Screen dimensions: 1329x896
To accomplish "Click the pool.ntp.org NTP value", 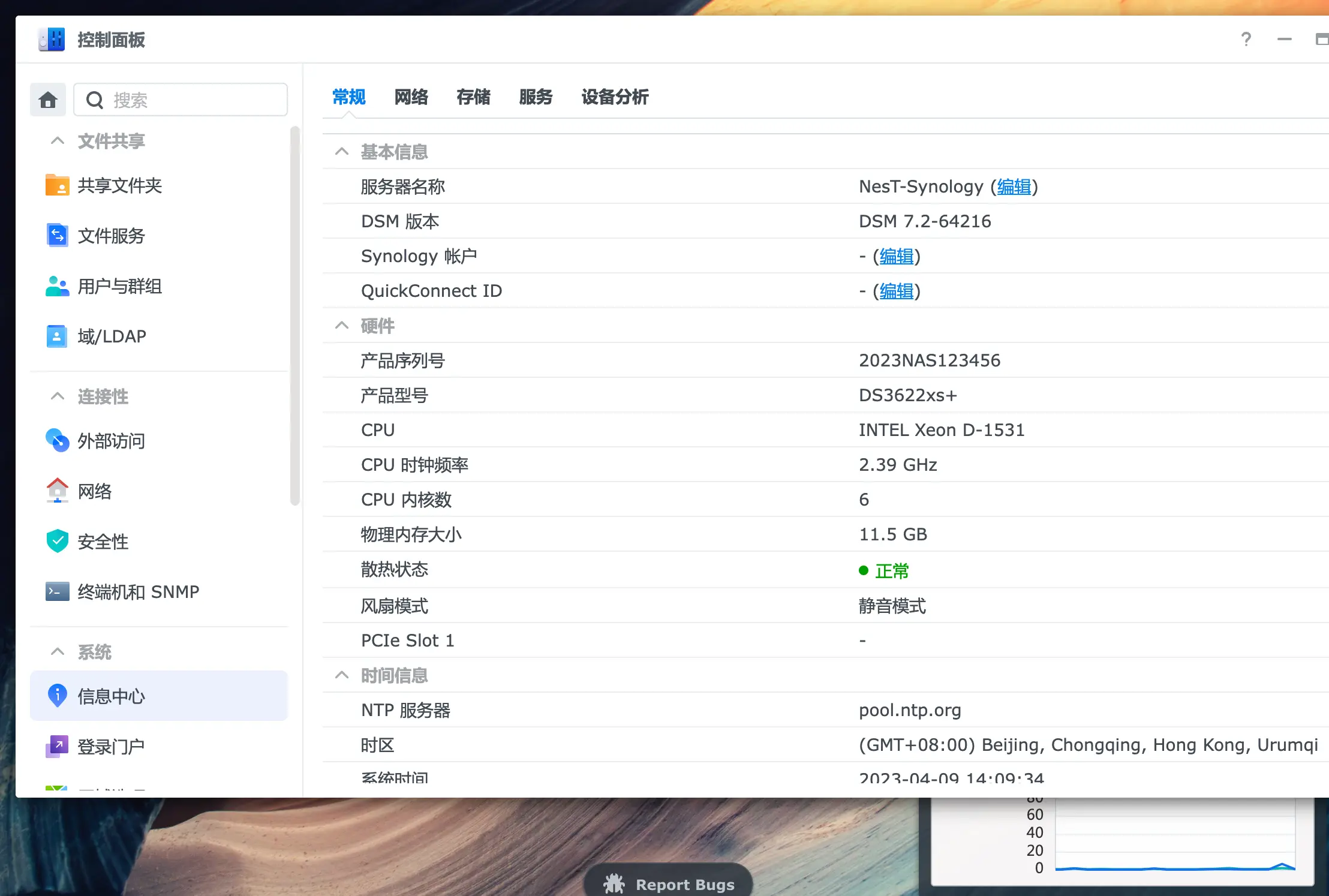I will point(910,710).
